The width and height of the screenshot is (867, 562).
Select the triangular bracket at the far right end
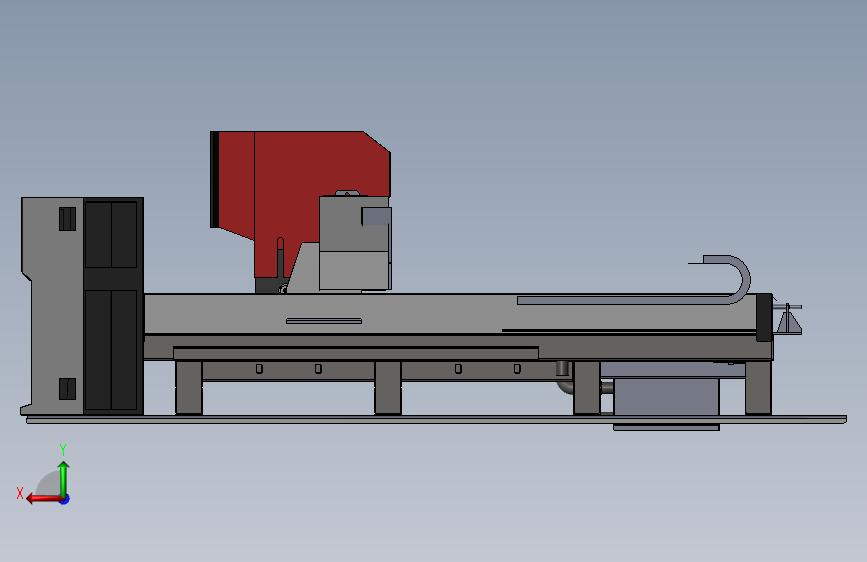pyautogui.click(x=789, y=319)
